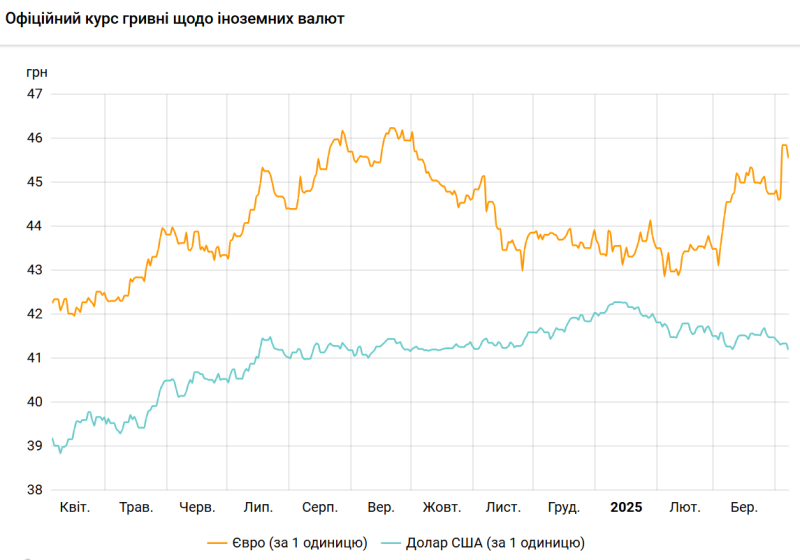Viewport: 800px width, 560px height.
Task: Click the Трав. month label on x-axis
Action: coord(136,507)
